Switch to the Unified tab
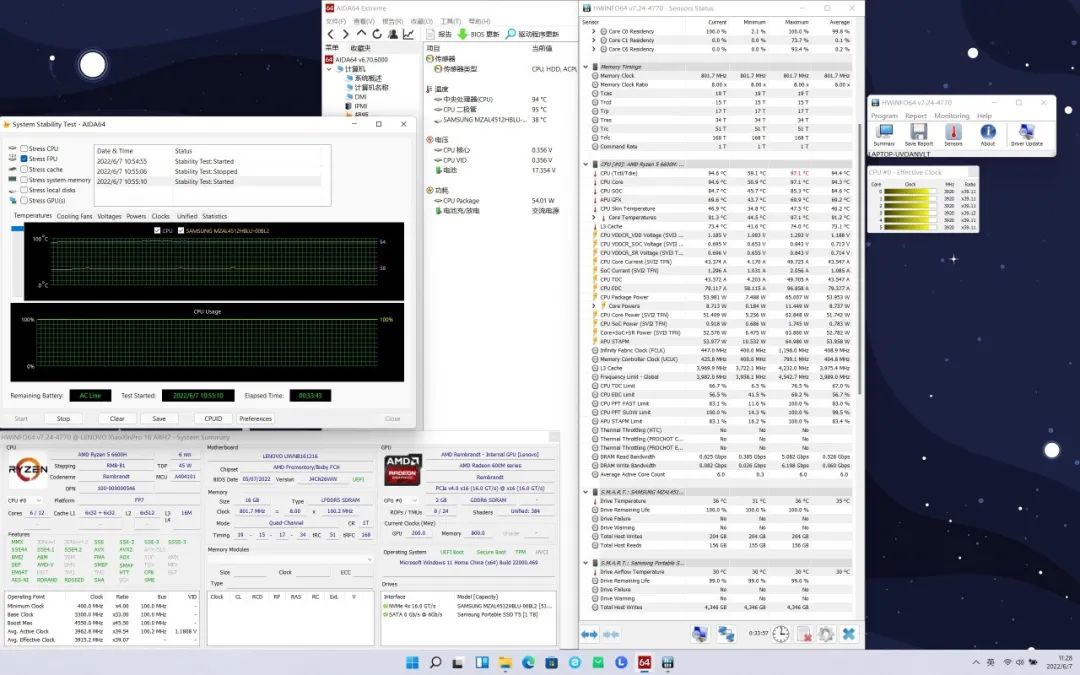This screenshot has height=675, width=1080. coord(187,216)
